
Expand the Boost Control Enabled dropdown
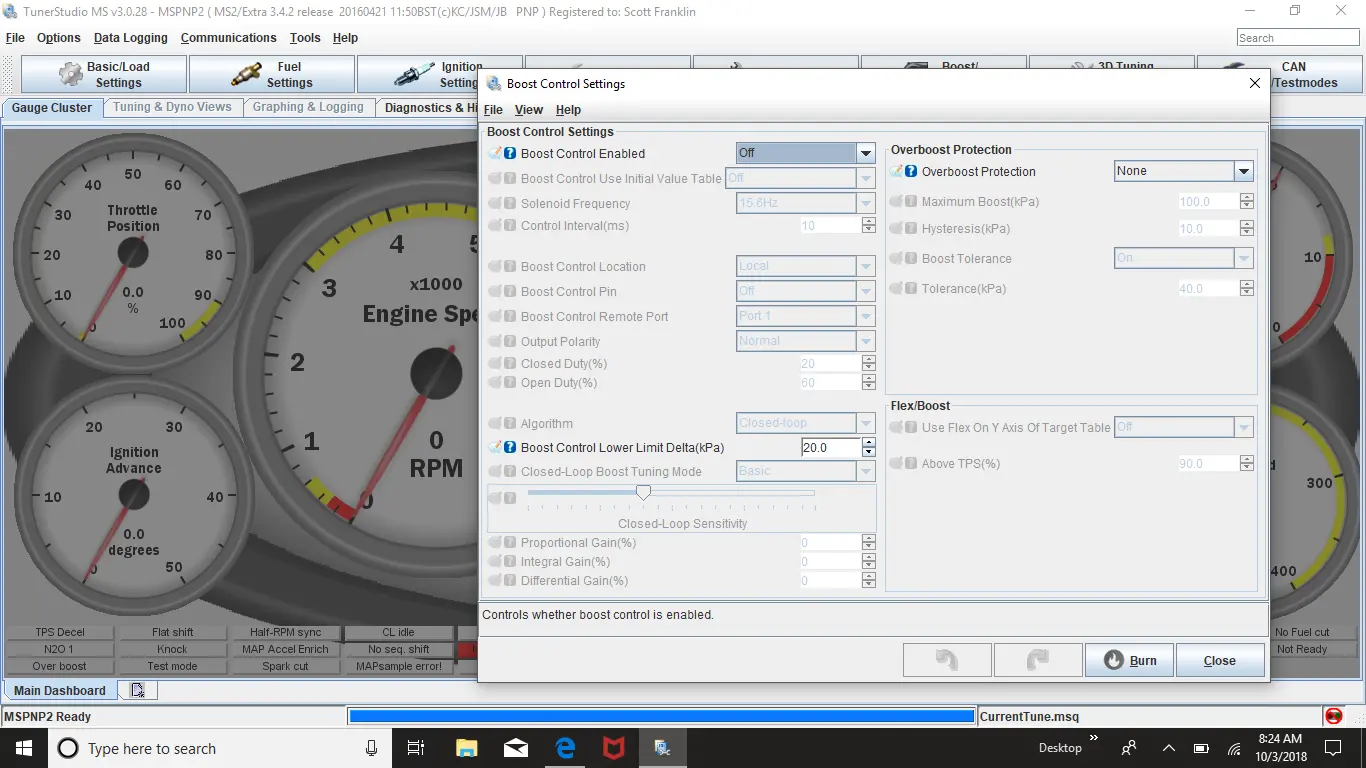pyautogui.click(x=866, y=153)
